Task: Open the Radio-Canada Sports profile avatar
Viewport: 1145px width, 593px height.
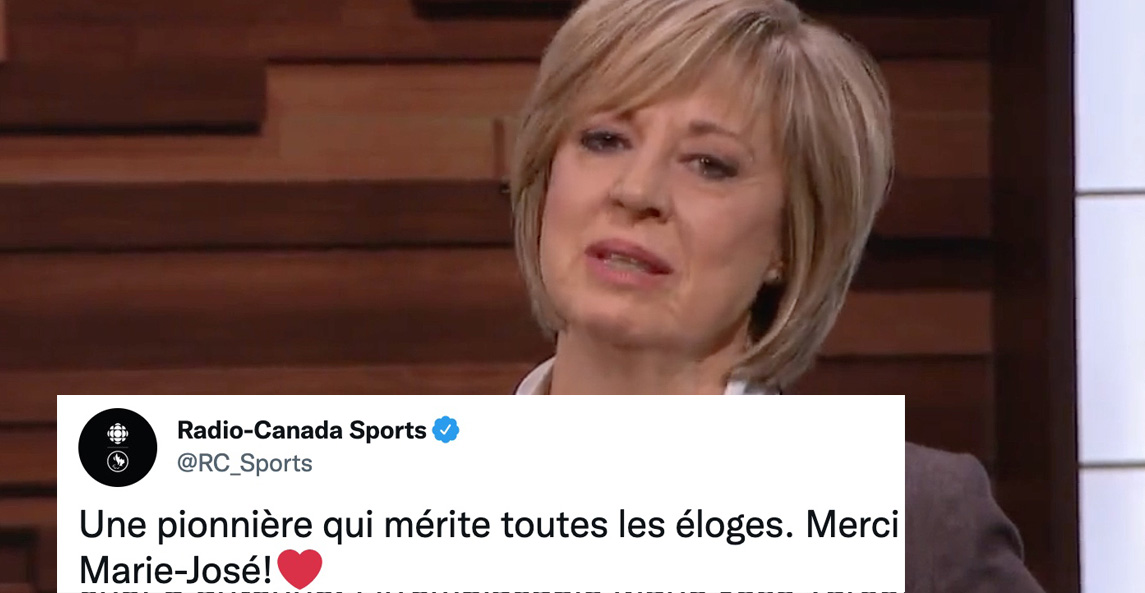Action: (118, 448)
